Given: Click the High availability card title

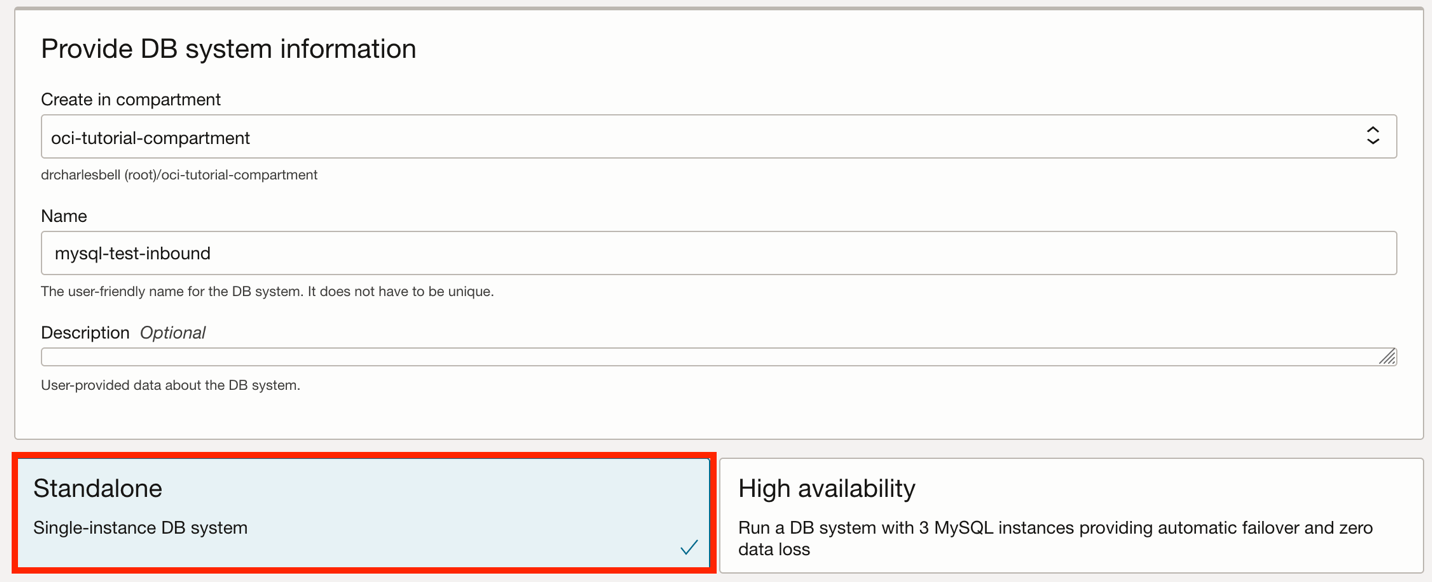Looking at the screenshot, I should (x=827, y=488).
